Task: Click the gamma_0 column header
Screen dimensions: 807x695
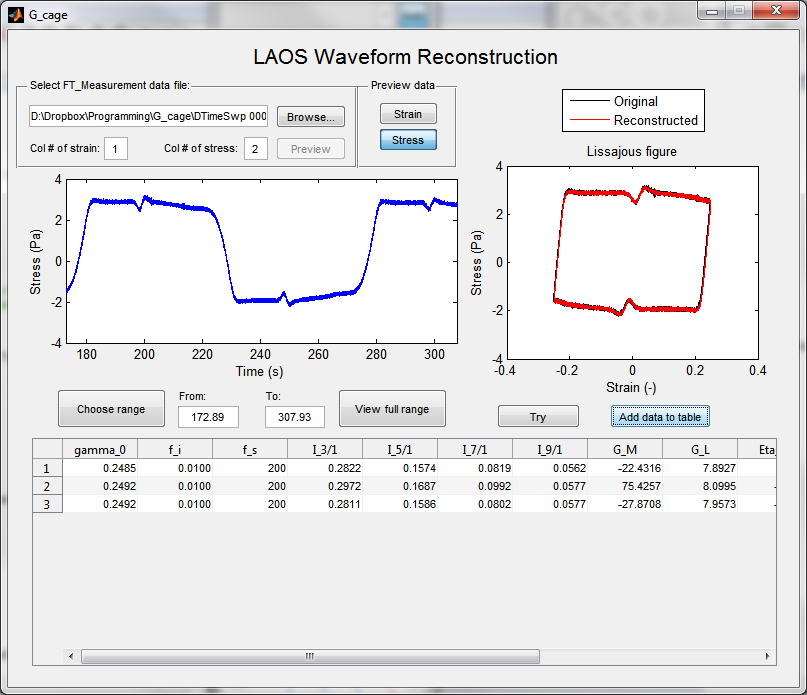Action: coord(99,449)
